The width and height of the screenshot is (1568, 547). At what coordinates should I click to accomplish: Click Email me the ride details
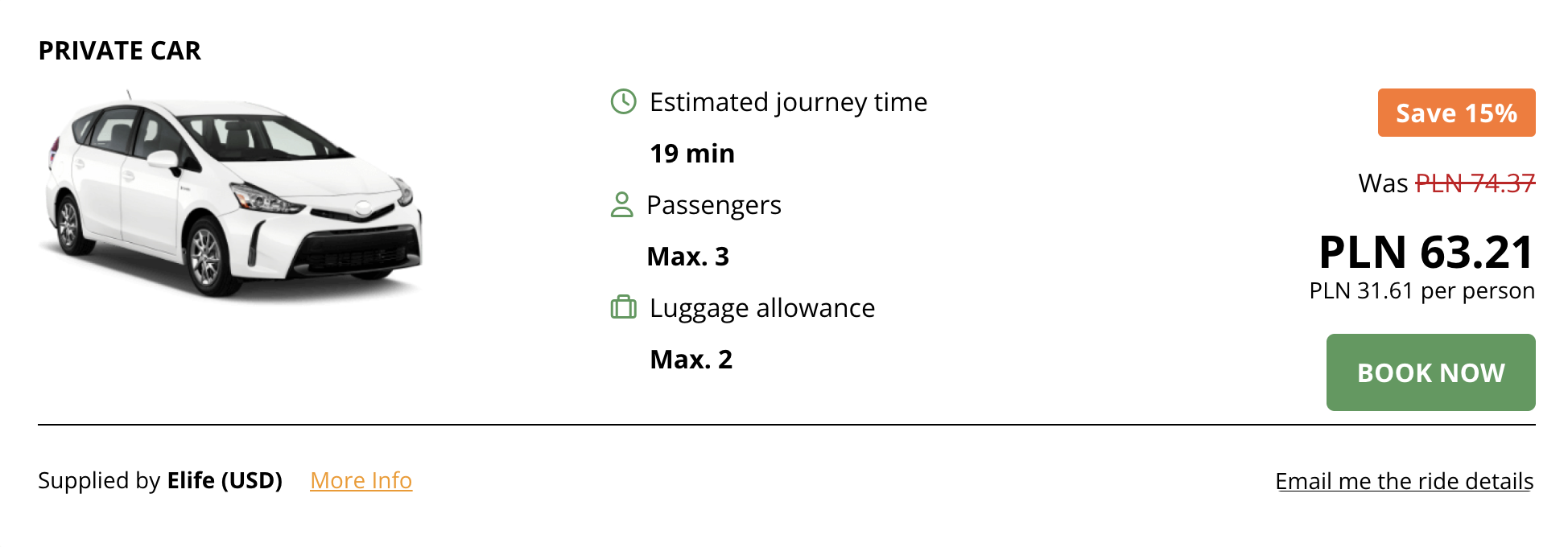pyautogui.click(x=1404, y=481)
